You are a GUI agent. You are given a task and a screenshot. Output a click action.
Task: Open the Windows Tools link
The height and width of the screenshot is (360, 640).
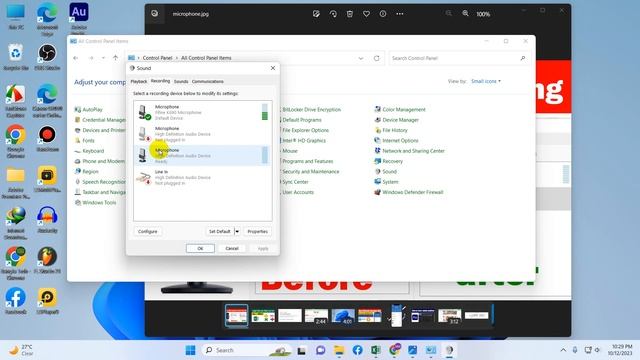tap(99, 202)
